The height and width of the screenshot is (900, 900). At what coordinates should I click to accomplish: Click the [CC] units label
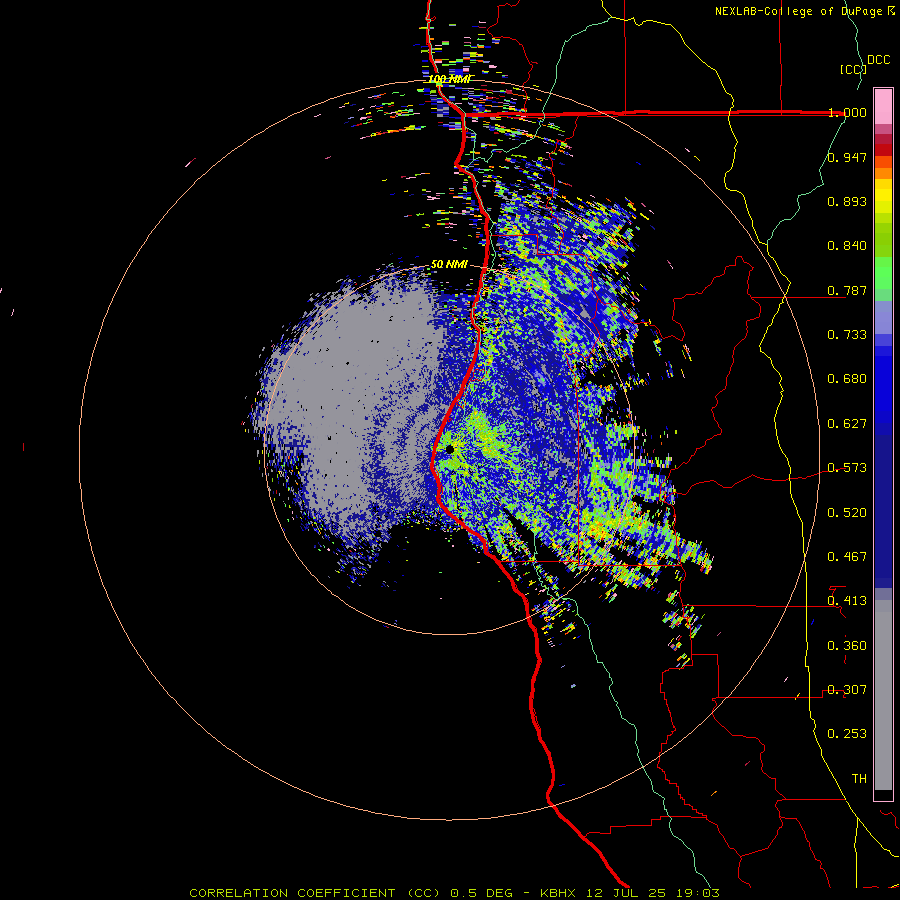[x=853, y=69]
